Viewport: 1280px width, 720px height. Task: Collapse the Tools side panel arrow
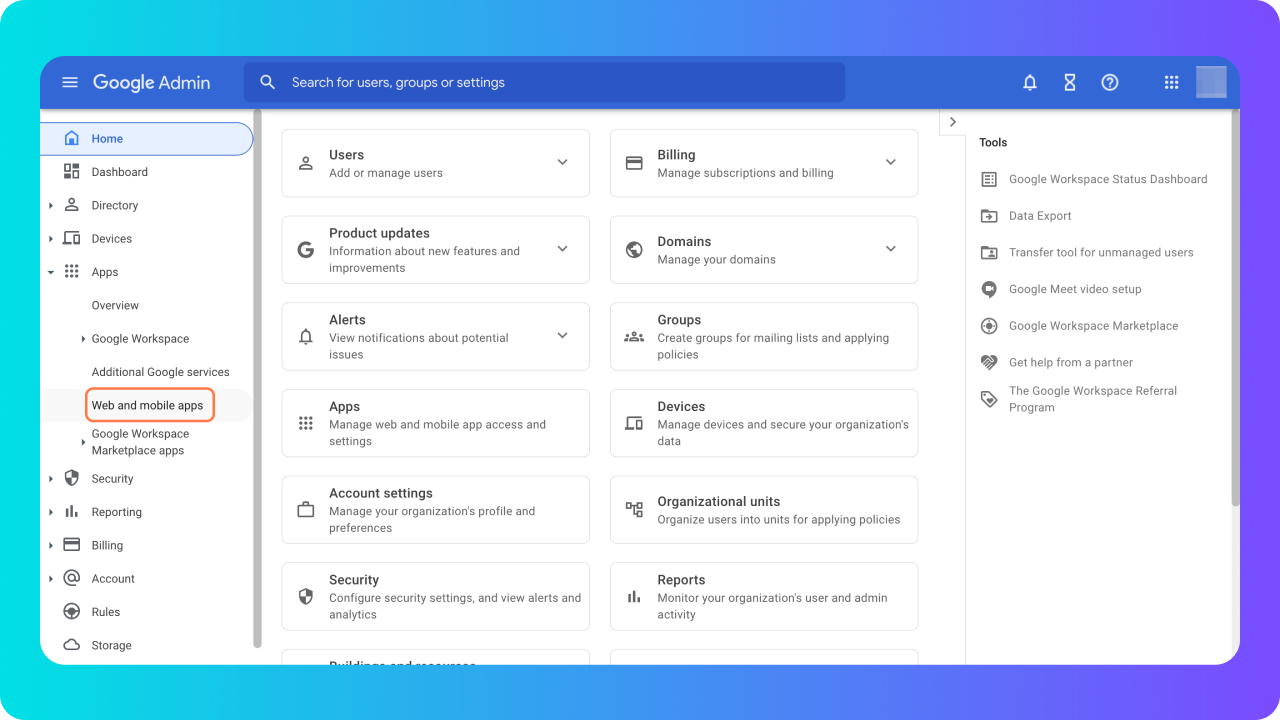(953, 122)
